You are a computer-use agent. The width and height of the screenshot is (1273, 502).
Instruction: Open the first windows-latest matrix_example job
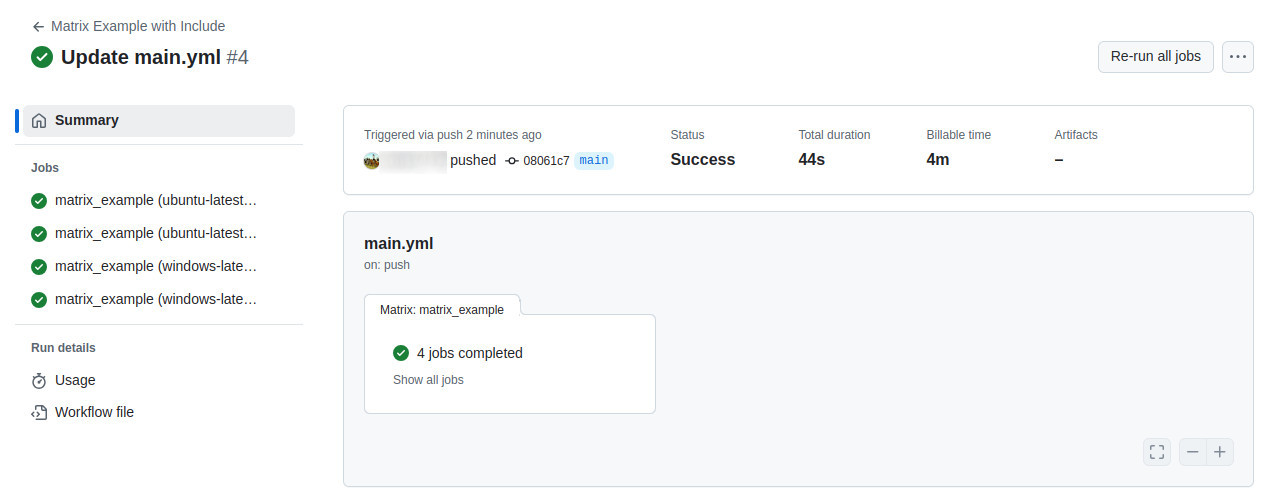(x=155, y=267)
